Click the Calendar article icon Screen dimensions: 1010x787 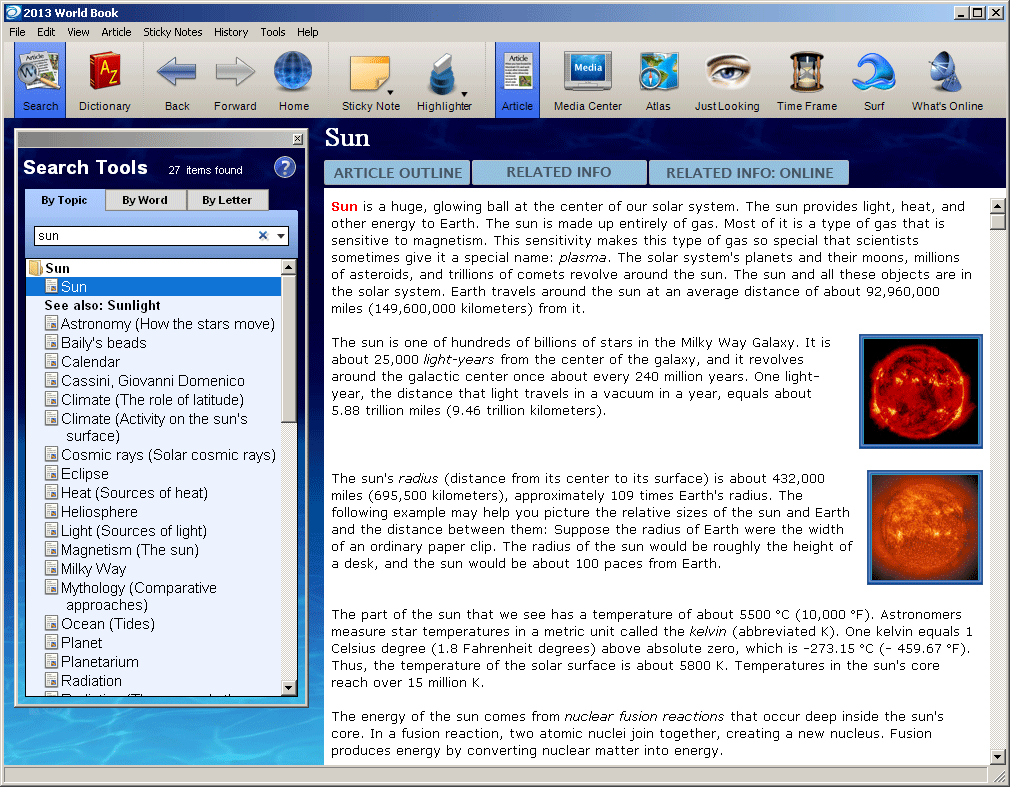[52, 360]
